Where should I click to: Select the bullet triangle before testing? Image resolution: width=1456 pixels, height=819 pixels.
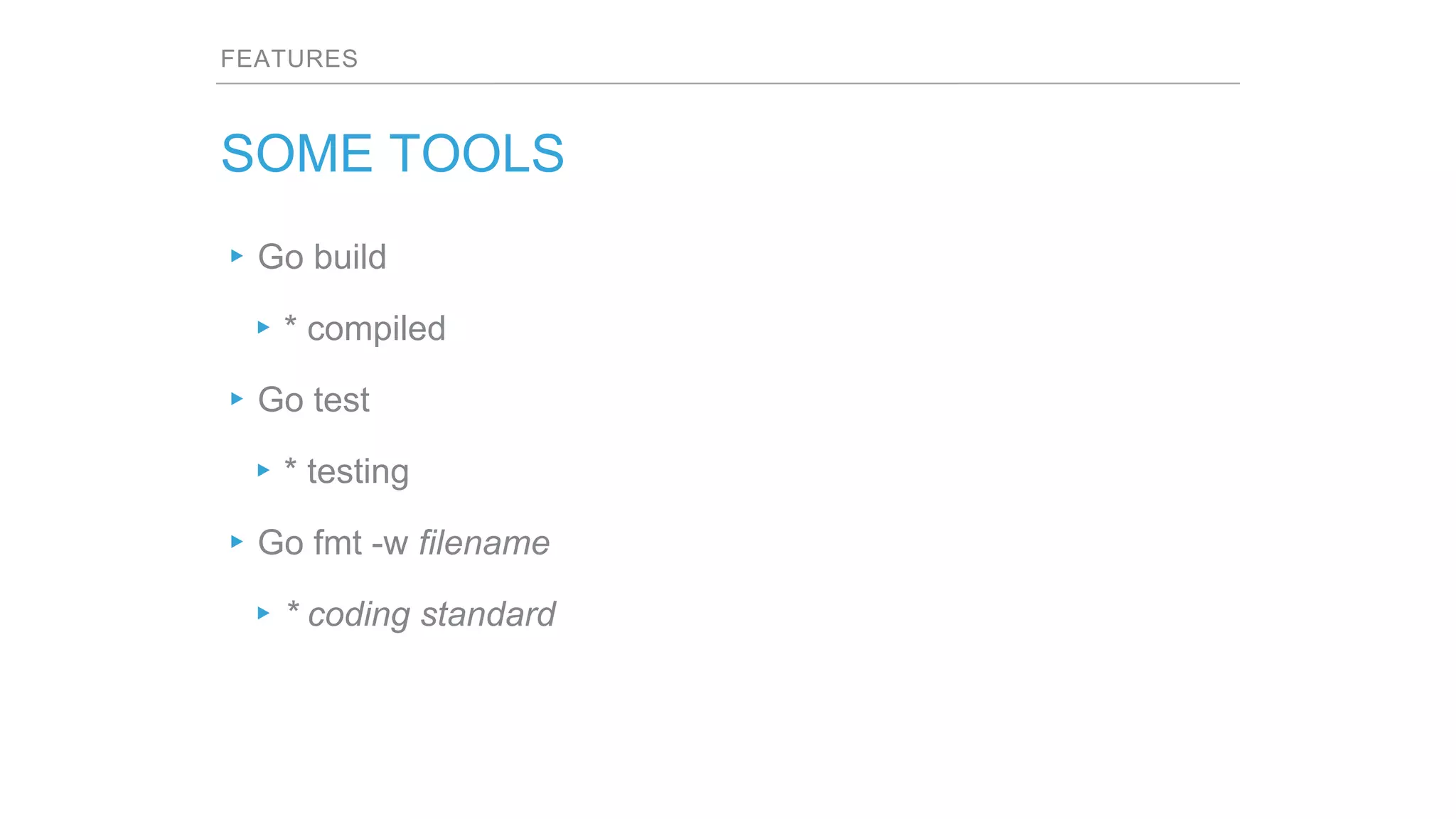(x=263, y=470)
